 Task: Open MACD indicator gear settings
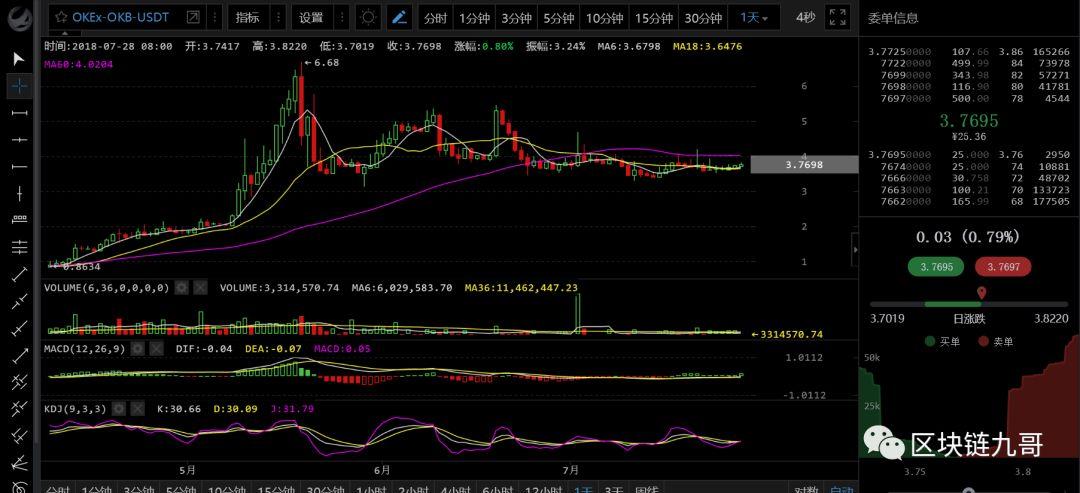(137, 349)
